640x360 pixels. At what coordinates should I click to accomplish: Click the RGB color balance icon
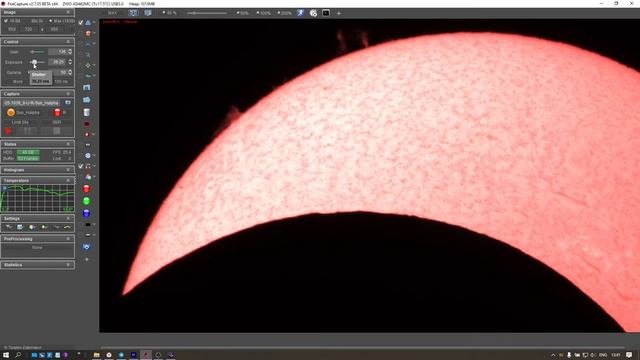88,177
